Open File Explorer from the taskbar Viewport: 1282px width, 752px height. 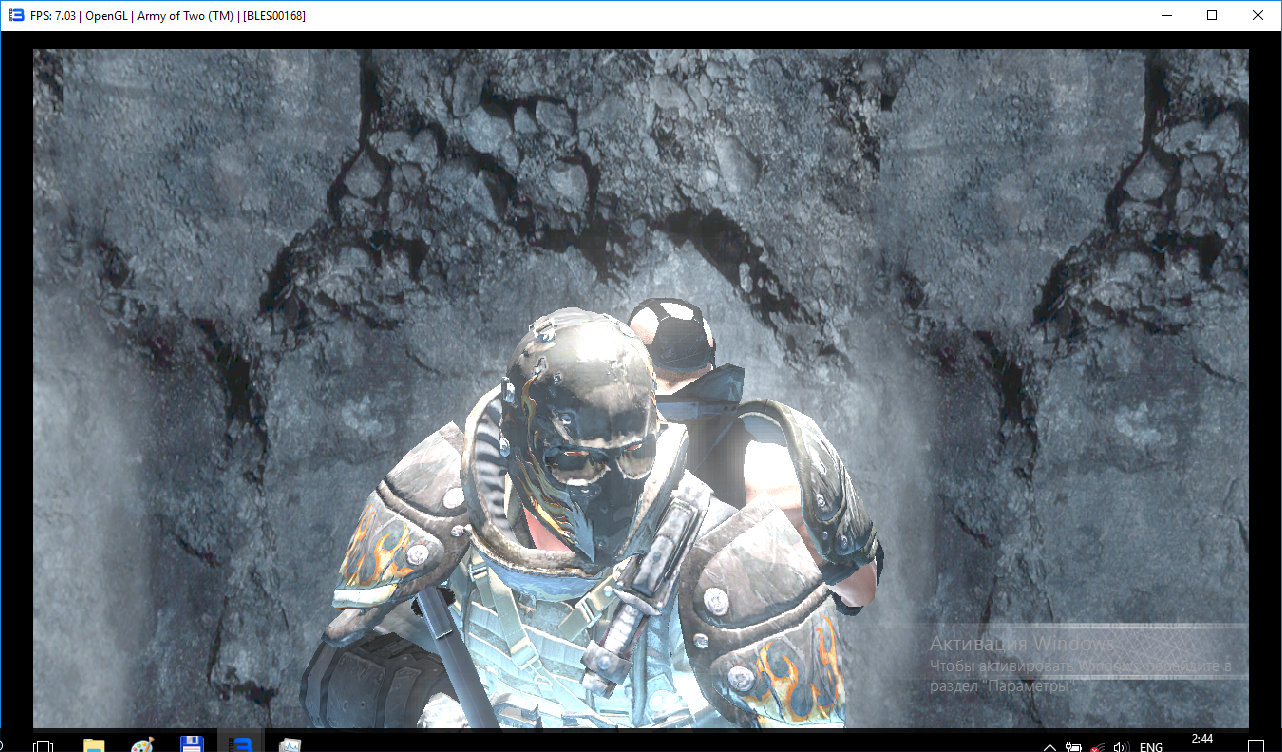tap(93, 745)
